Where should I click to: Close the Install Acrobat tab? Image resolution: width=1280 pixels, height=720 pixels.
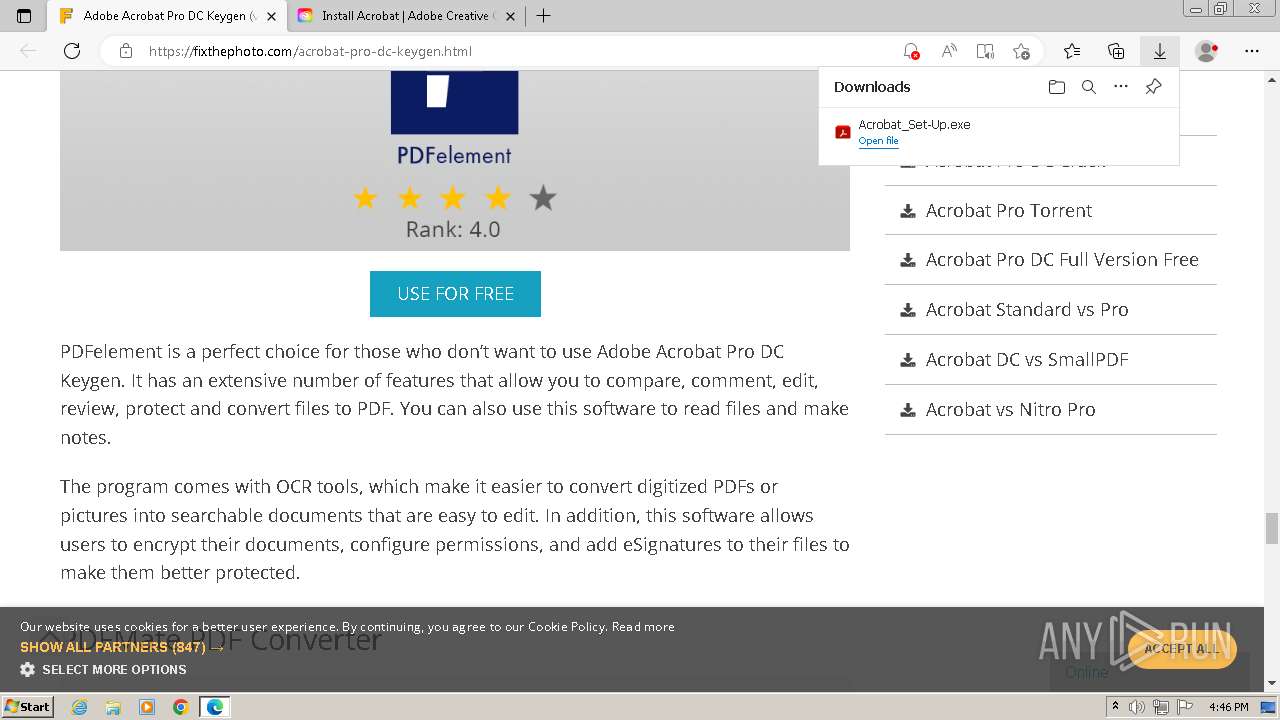coord(510,16)
